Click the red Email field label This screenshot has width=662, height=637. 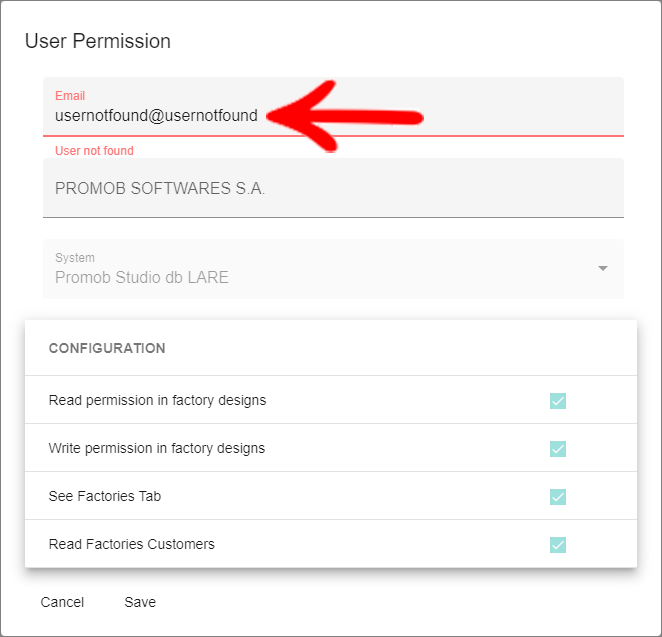70,96
